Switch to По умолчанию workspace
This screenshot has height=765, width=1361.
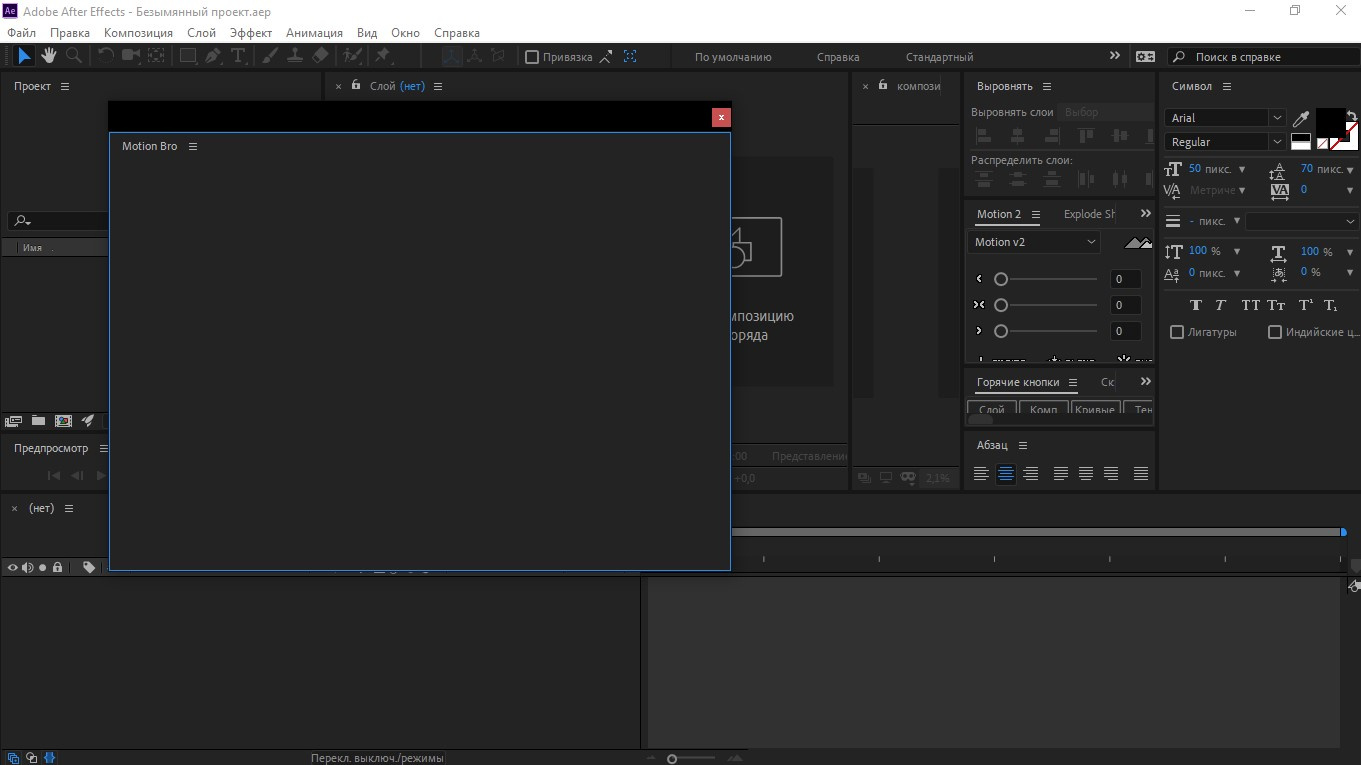pos(733,57)
